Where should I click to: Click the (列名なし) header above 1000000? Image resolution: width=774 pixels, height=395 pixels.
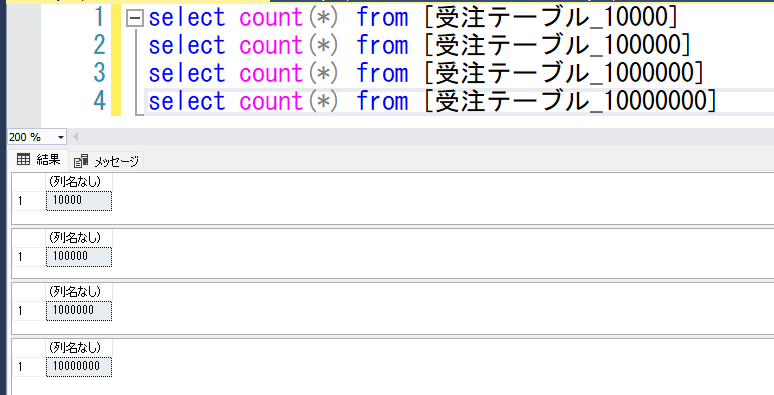coord(79,292)
